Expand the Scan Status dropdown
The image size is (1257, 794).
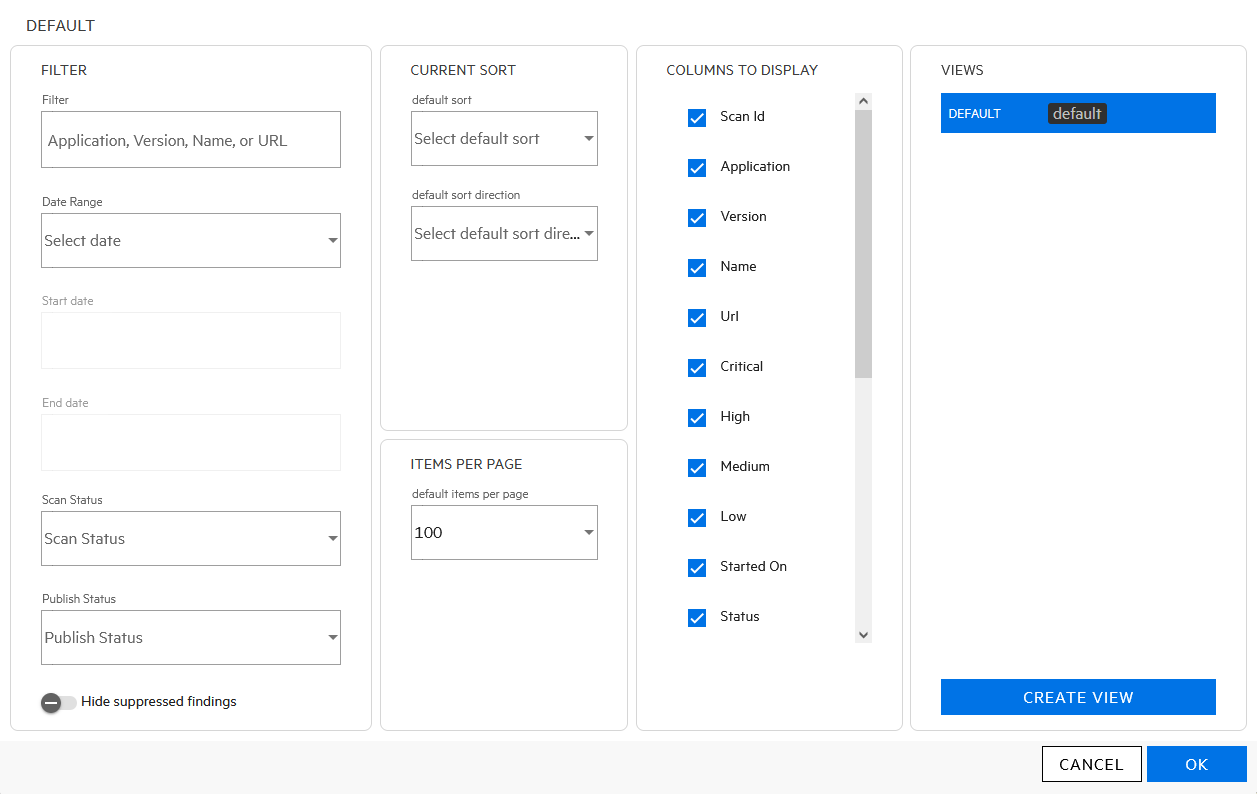point(190,538)
